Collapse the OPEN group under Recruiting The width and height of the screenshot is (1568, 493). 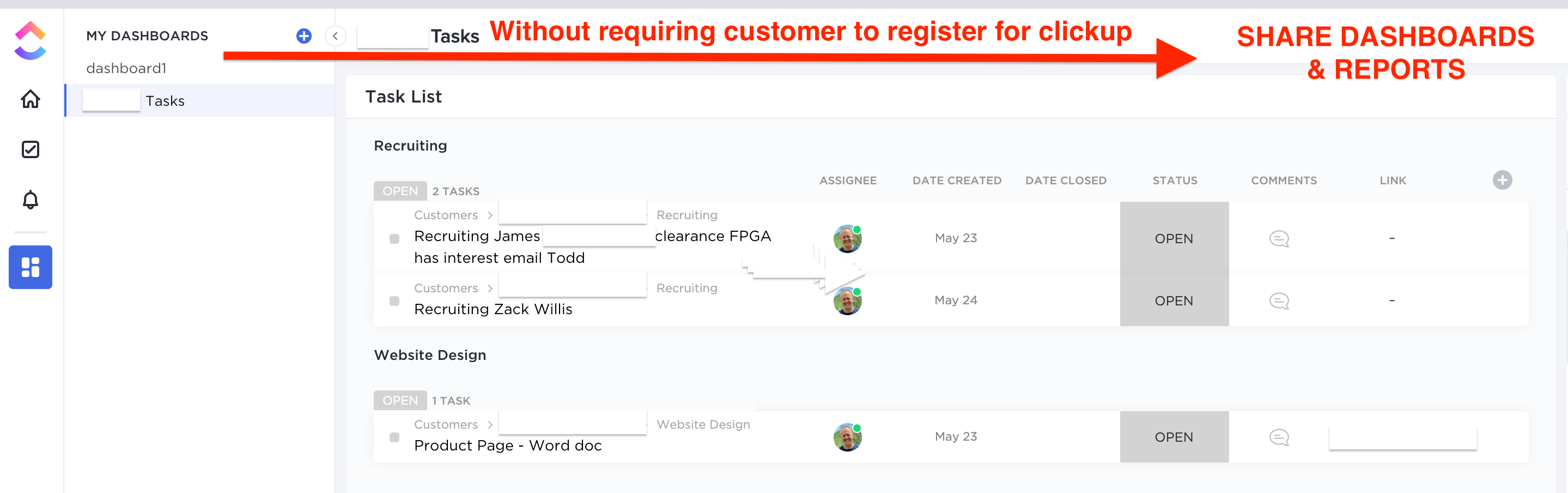click(x=400, y=191)
